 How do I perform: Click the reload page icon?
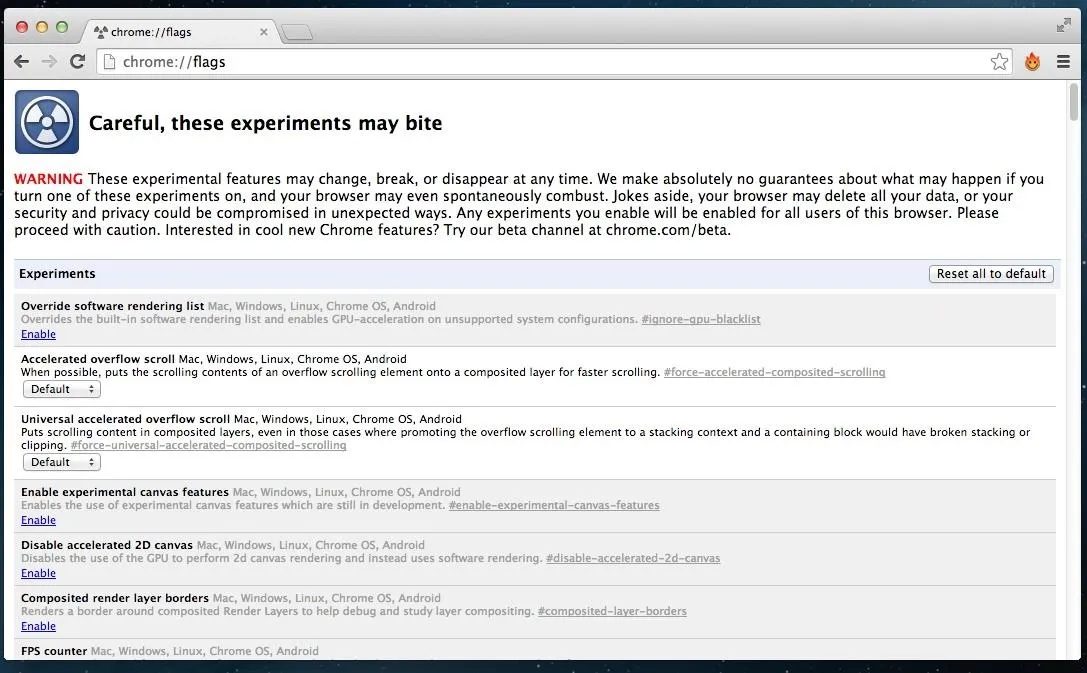tap(77, 62)
